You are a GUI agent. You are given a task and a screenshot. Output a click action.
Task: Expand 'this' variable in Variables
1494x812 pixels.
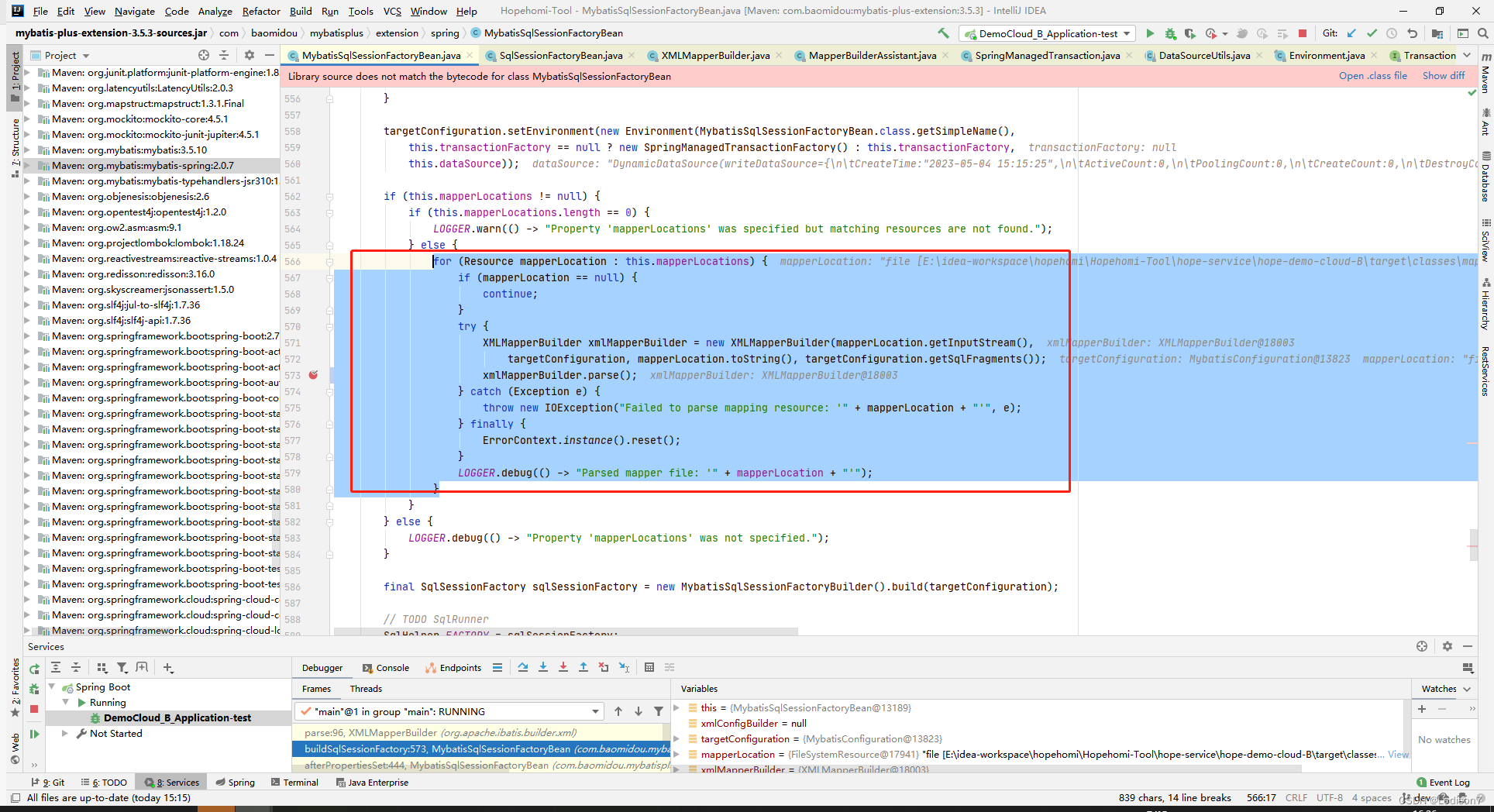(x=676, y=707)
